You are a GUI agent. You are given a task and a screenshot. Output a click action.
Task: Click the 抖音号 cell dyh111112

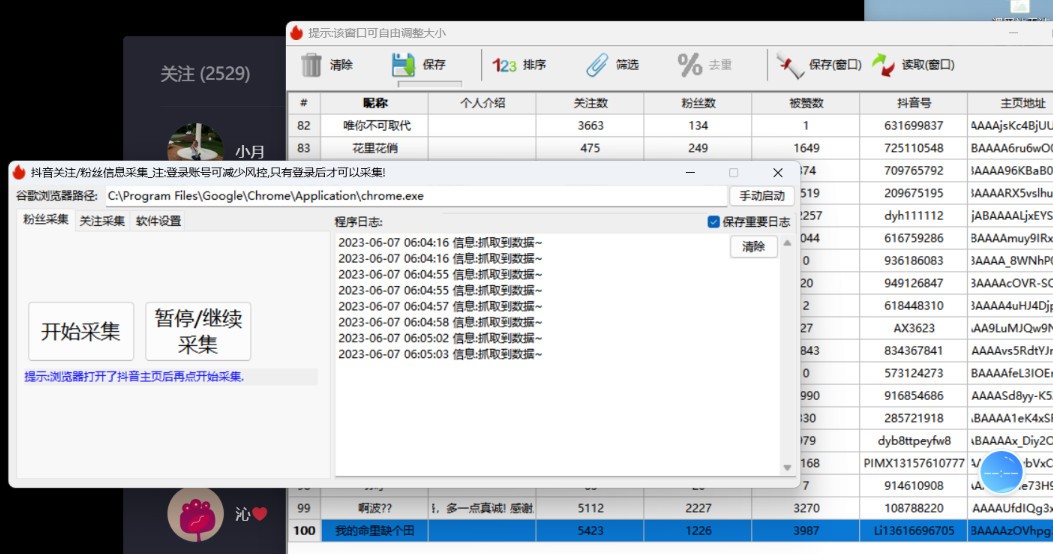pos(913,216)
